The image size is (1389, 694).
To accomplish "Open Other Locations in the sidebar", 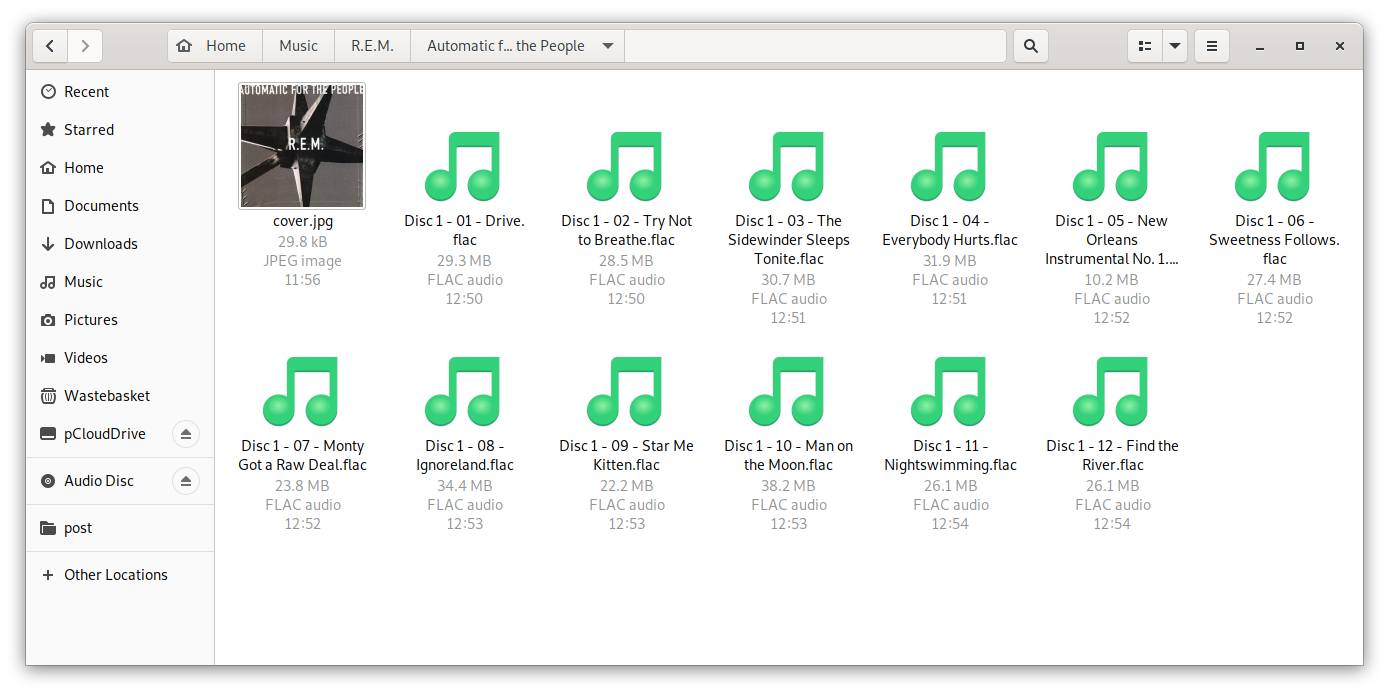I will pos(115,575).
